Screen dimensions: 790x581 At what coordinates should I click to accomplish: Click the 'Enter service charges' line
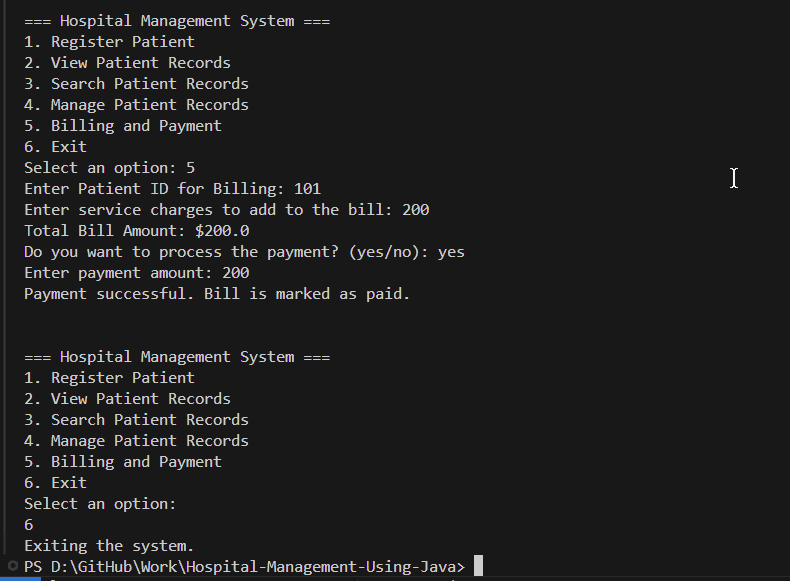point(226,210)
